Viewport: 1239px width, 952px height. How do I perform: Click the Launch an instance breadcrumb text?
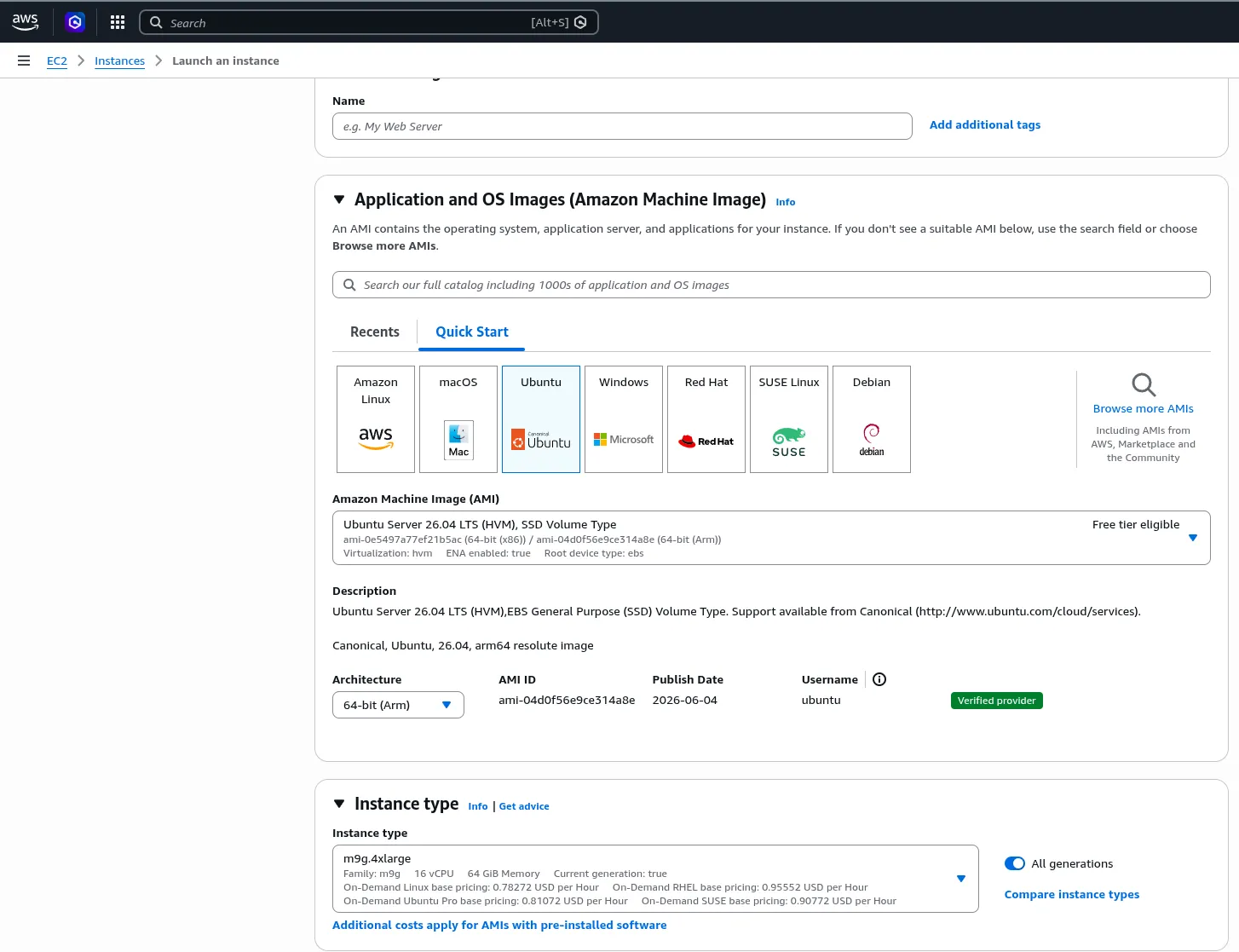[226, 61]
